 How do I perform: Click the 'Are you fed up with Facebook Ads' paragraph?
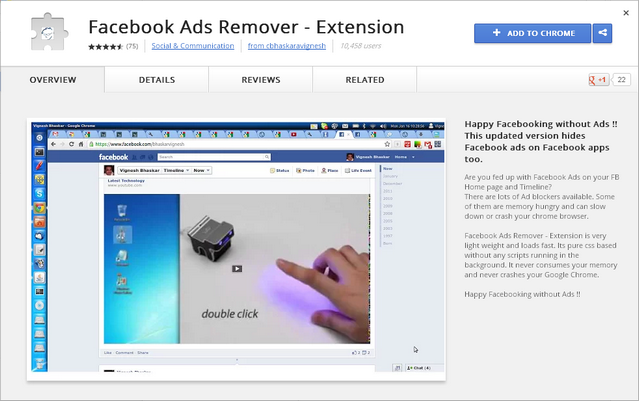pyautogui.click(x=542, y=197)
